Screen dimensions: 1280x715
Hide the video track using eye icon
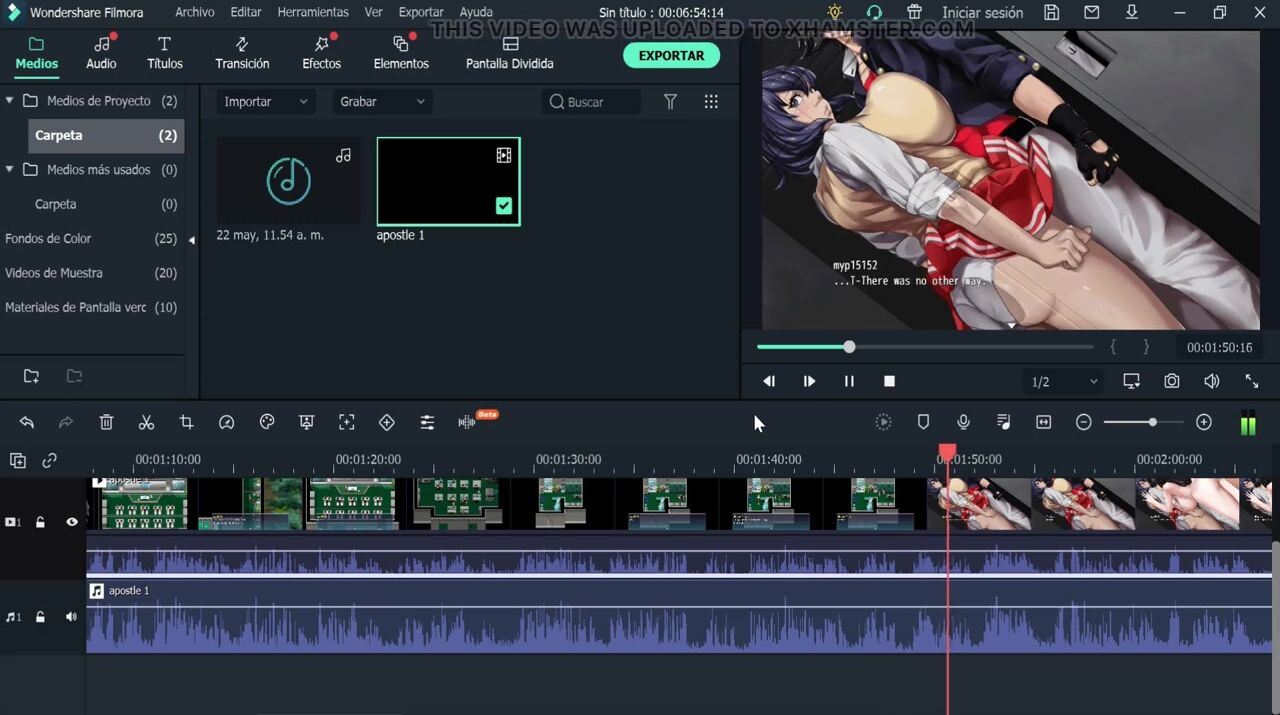(72, 522)
